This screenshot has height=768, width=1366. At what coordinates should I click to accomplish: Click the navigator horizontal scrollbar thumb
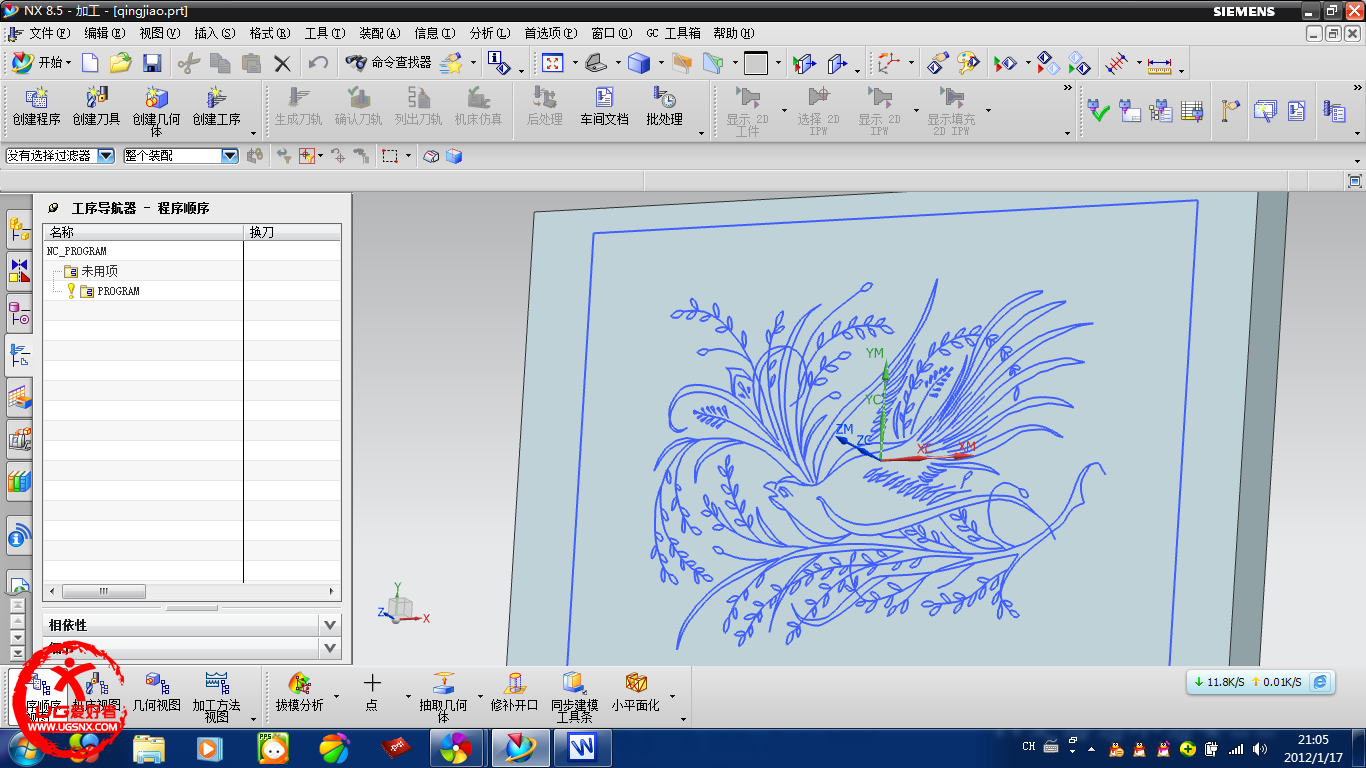[104, 591]
